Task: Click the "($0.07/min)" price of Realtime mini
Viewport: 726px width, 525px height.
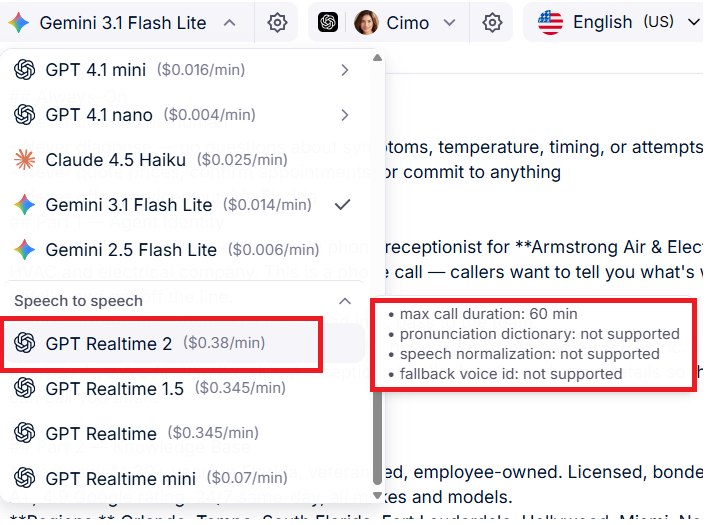Action: coord(247,477)
